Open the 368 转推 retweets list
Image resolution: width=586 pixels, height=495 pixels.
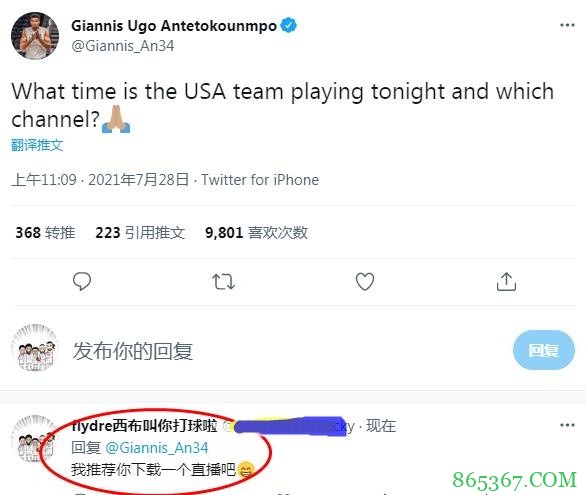[x=45, y=232]
